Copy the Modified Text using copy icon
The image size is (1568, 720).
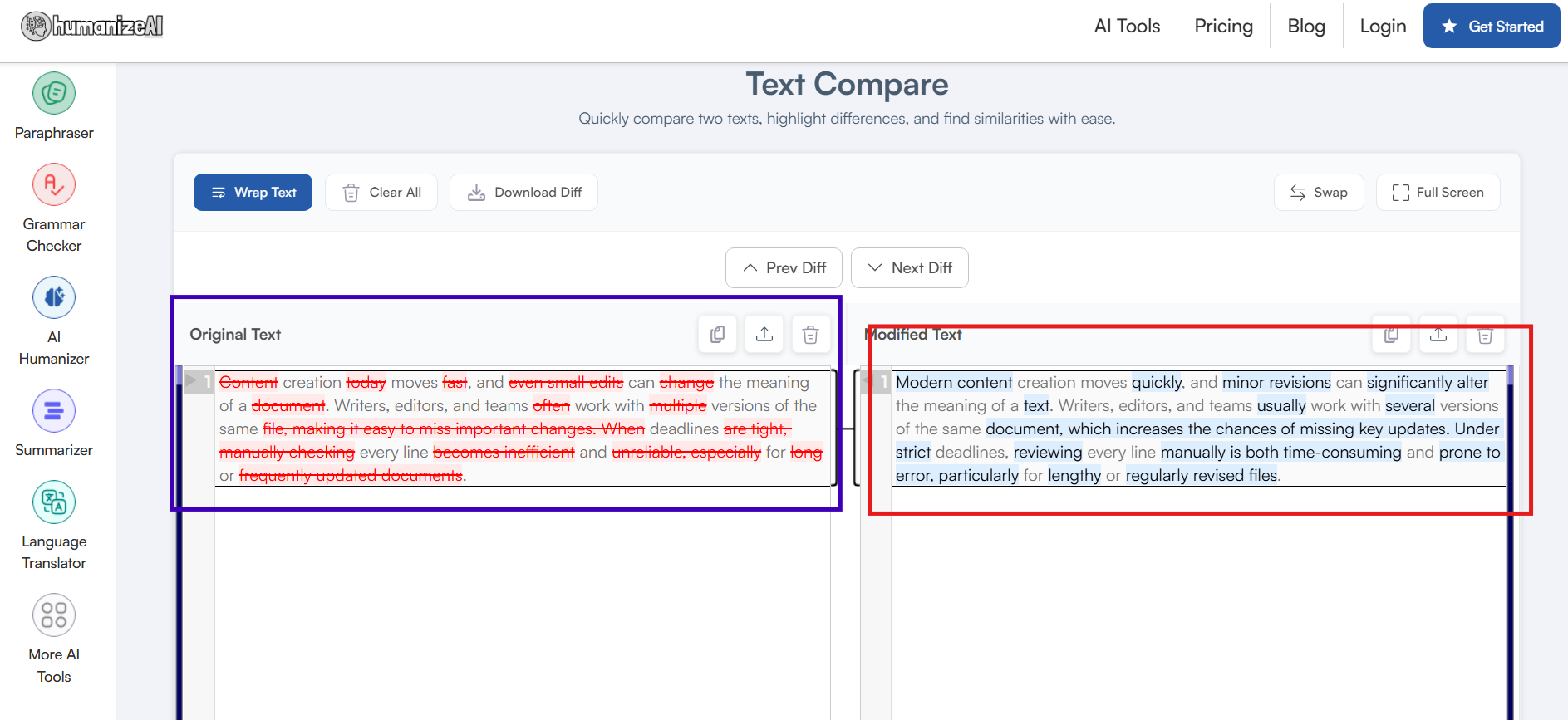[x=1392, y=334]
